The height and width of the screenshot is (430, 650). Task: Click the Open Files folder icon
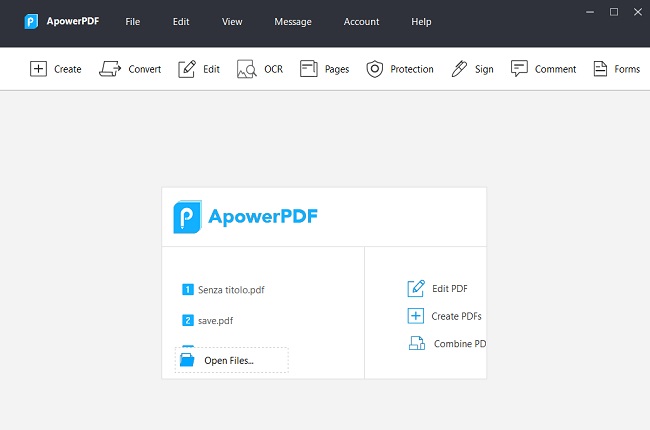[187, 360]
